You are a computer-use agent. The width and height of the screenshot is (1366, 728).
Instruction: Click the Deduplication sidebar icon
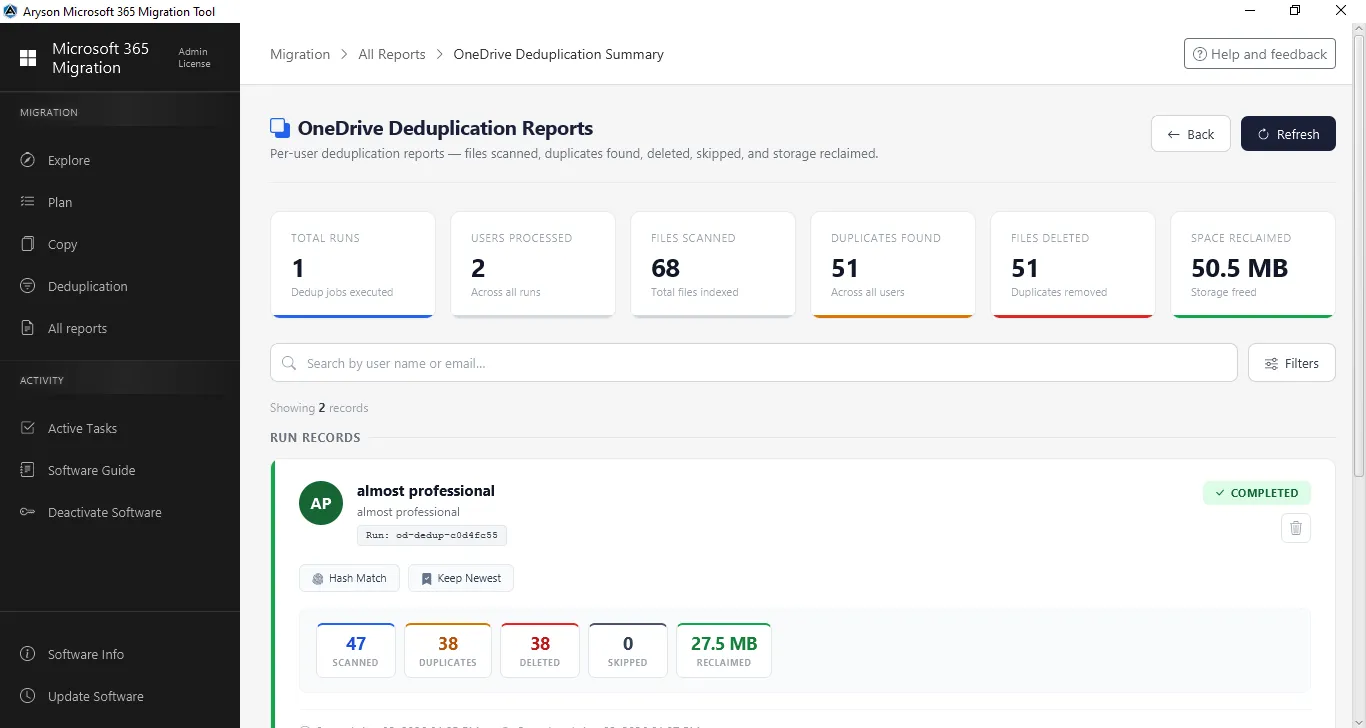pyautogui.click(x=28, y=286)
